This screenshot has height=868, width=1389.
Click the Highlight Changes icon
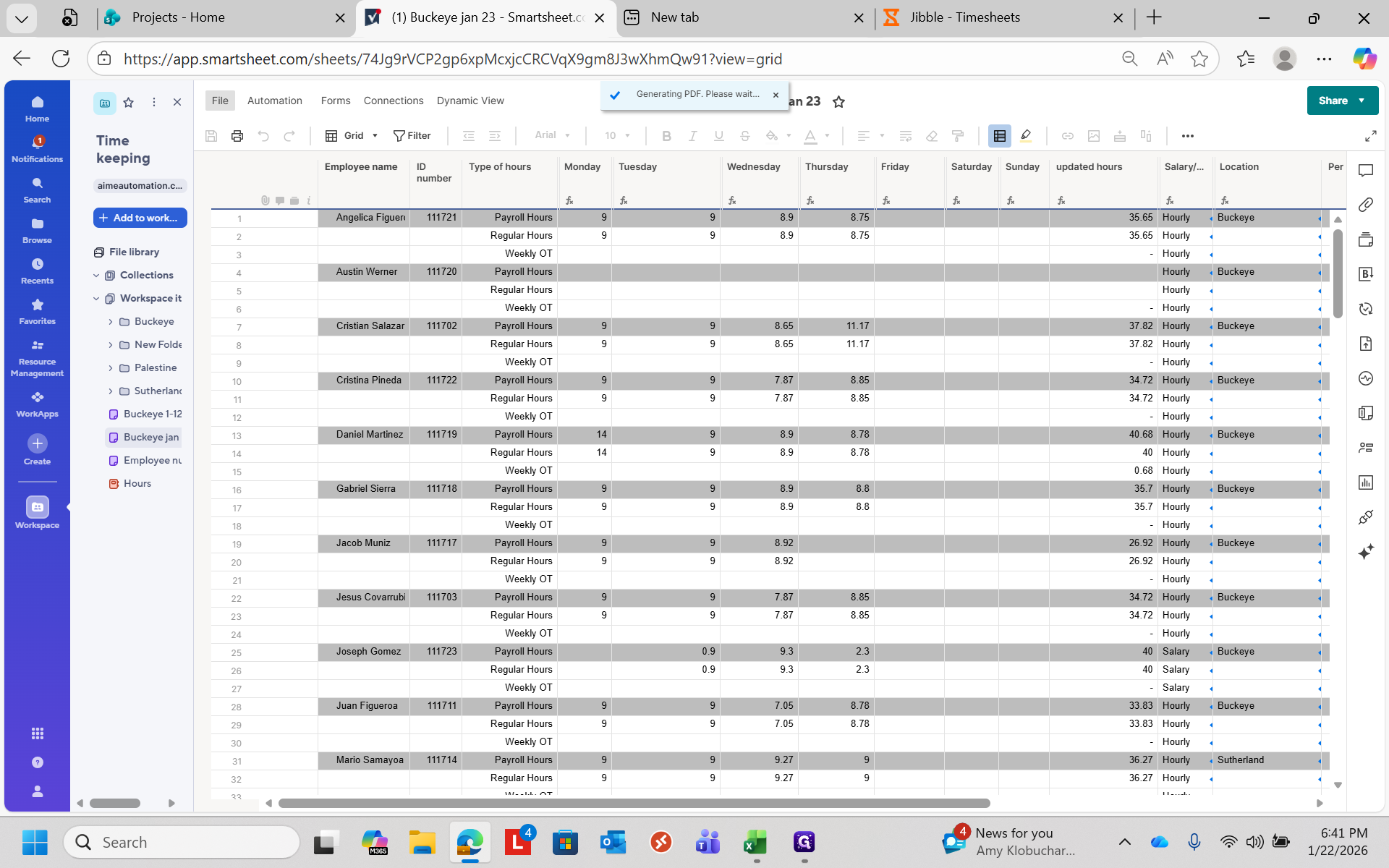1026,136
